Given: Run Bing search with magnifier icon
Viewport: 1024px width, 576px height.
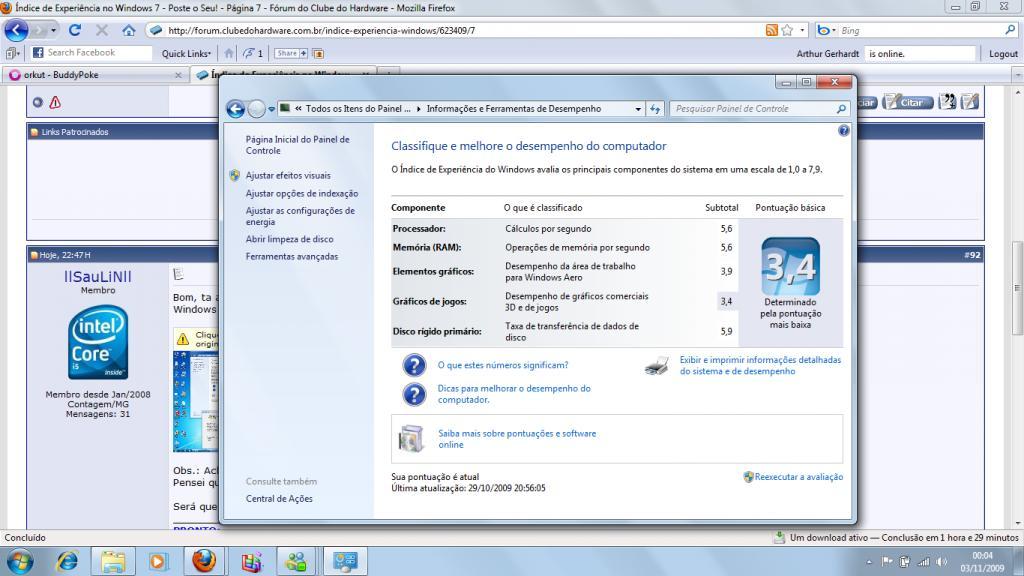Looking at the screenshot, I should tap(1010, 30).
